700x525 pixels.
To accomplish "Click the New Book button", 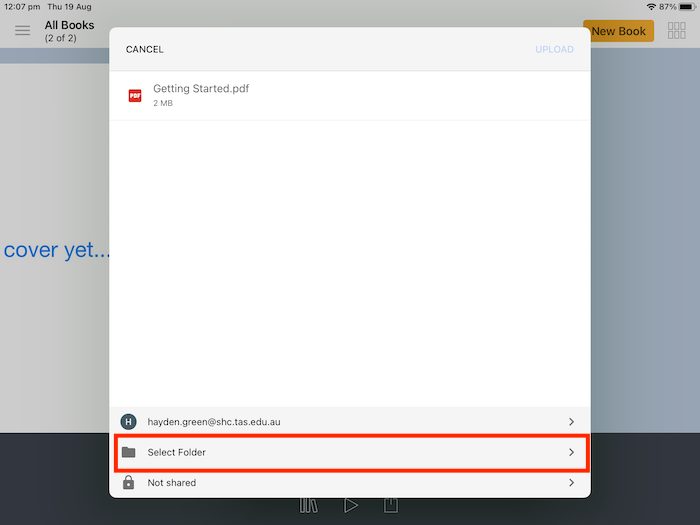I will tap(618, 31).
